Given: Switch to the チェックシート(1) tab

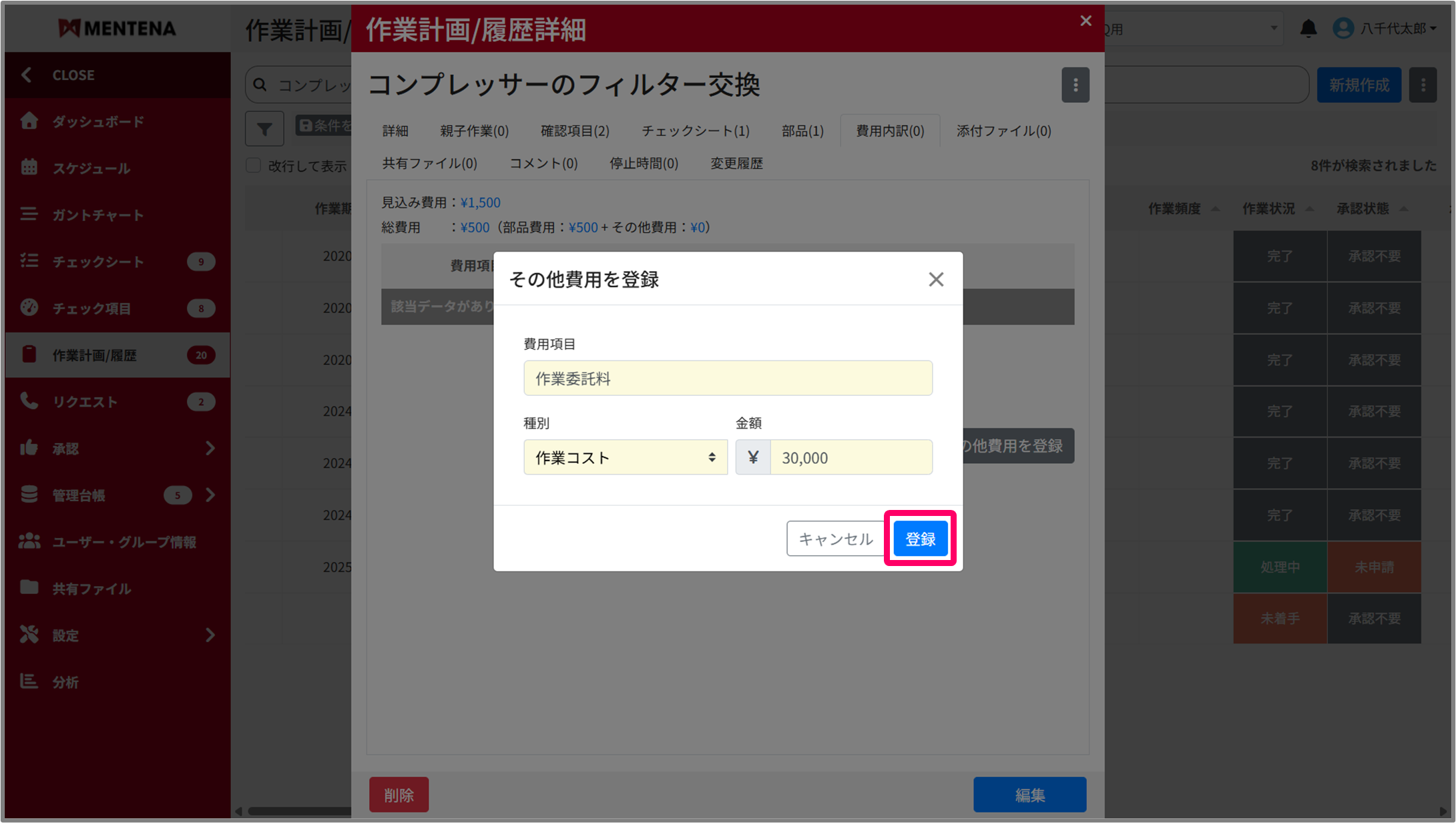Looking at the screenshot, I should tap(695, 131).
